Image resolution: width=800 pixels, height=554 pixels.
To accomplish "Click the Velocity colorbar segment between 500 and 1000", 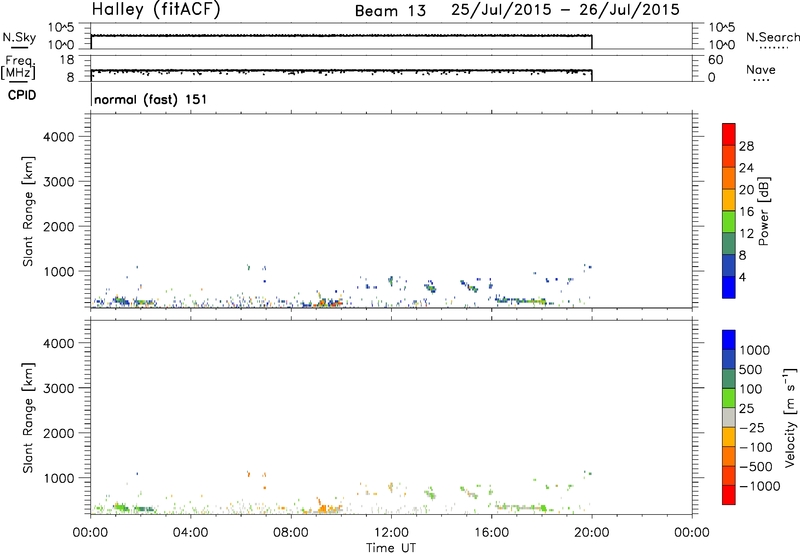I will click(729, 359).
